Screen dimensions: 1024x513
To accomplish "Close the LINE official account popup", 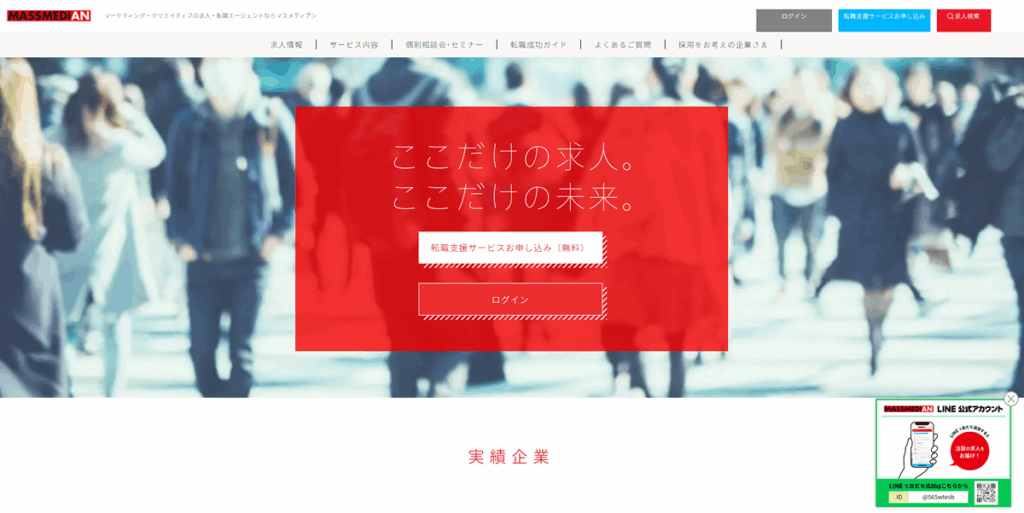I will 1011,399.
